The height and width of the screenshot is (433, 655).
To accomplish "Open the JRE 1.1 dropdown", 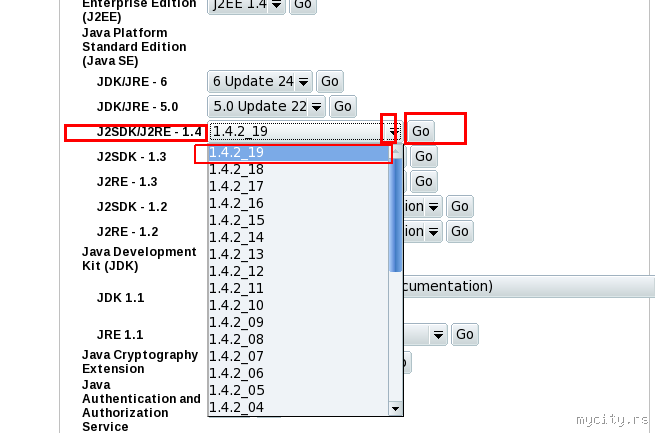I will click(x=425, y=335).
